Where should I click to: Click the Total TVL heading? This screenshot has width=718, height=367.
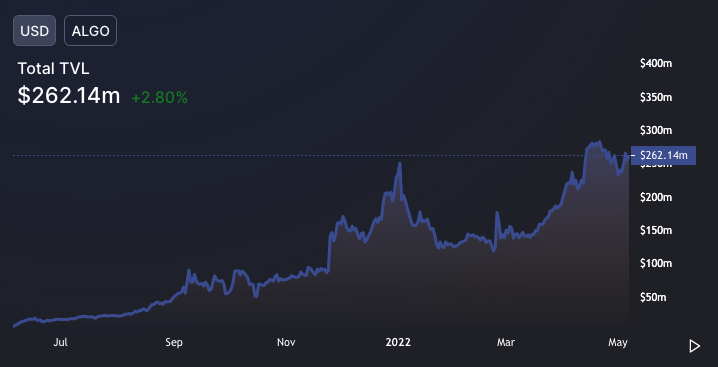click(53, 69)
